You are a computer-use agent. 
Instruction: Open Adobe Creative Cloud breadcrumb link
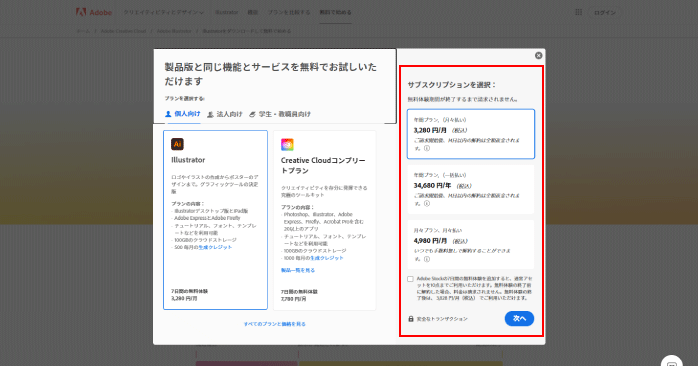(x=123, y=31)
